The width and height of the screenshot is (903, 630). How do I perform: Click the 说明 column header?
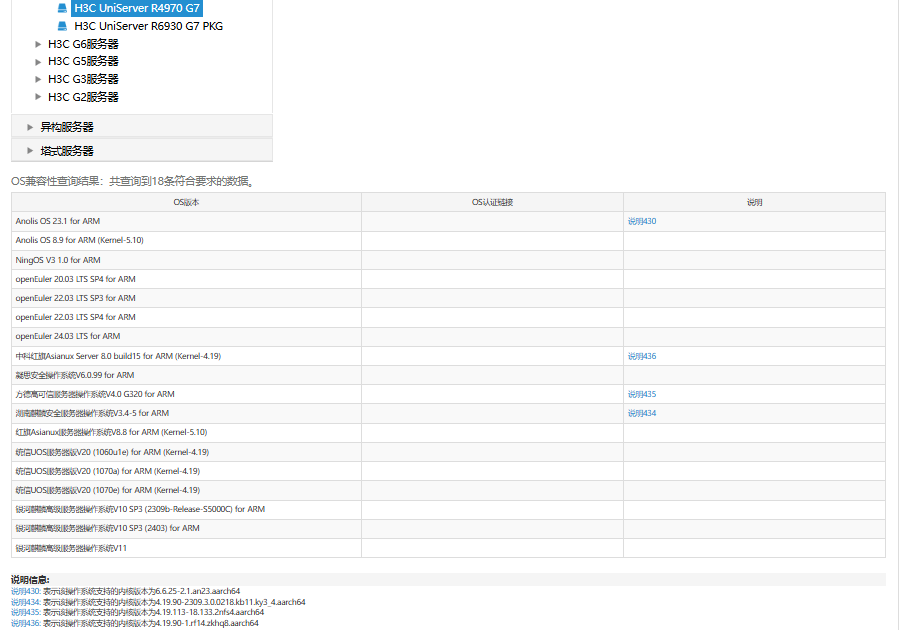click(754, 202)
